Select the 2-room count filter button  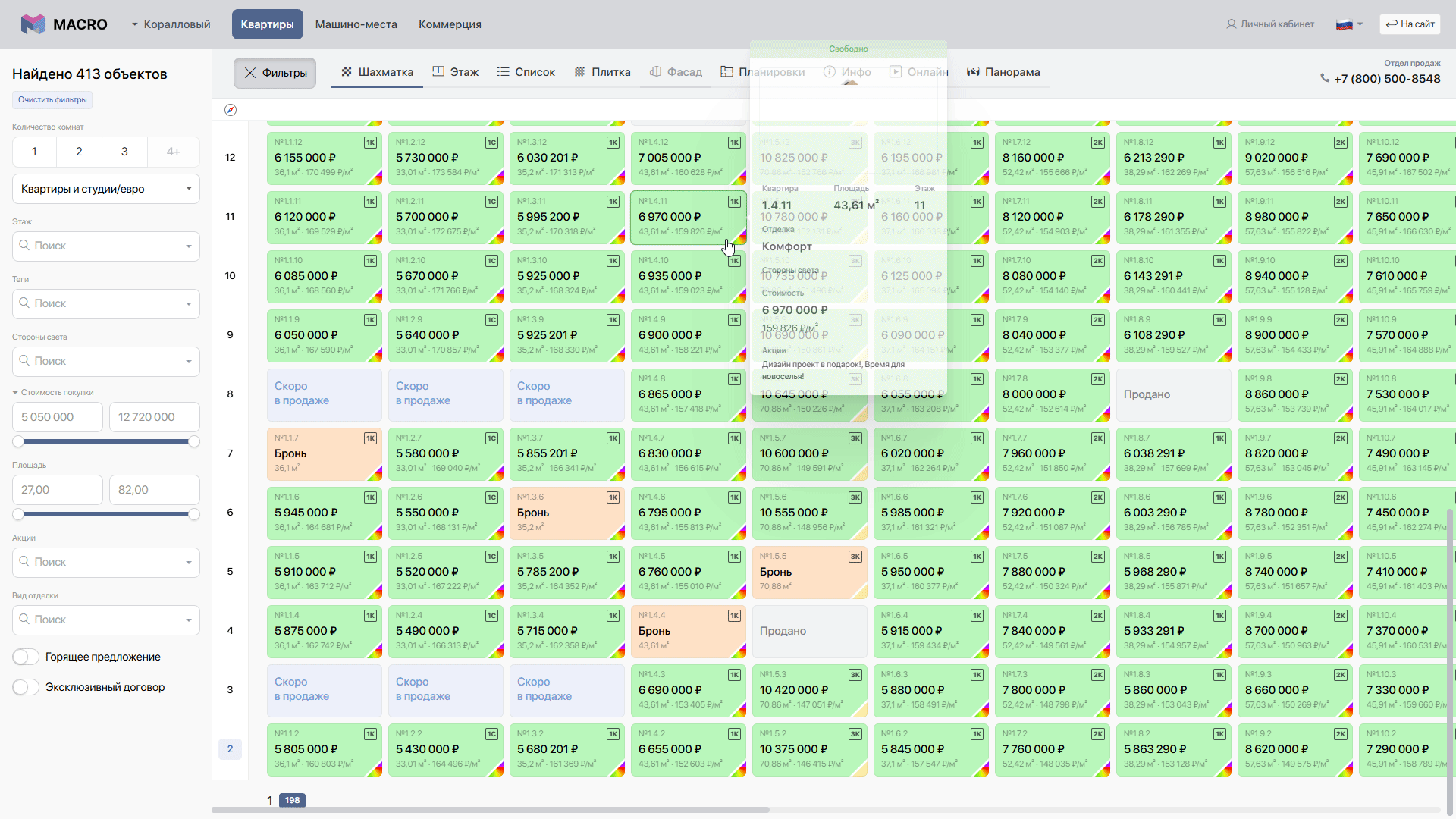(79, 152)
